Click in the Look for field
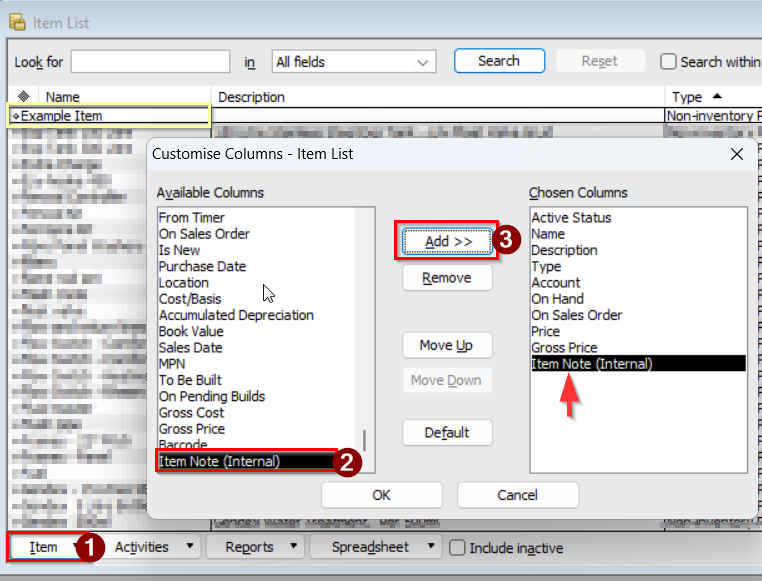The image size is (762, 581). tap(150, 62)
